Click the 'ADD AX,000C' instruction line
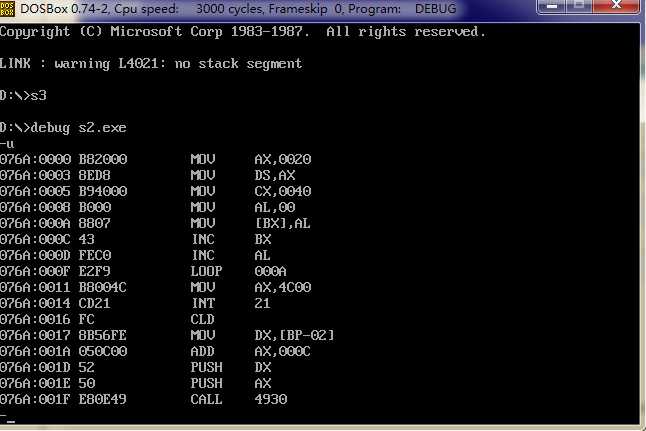This screenshot has height=431, width=646. point(155,351)
